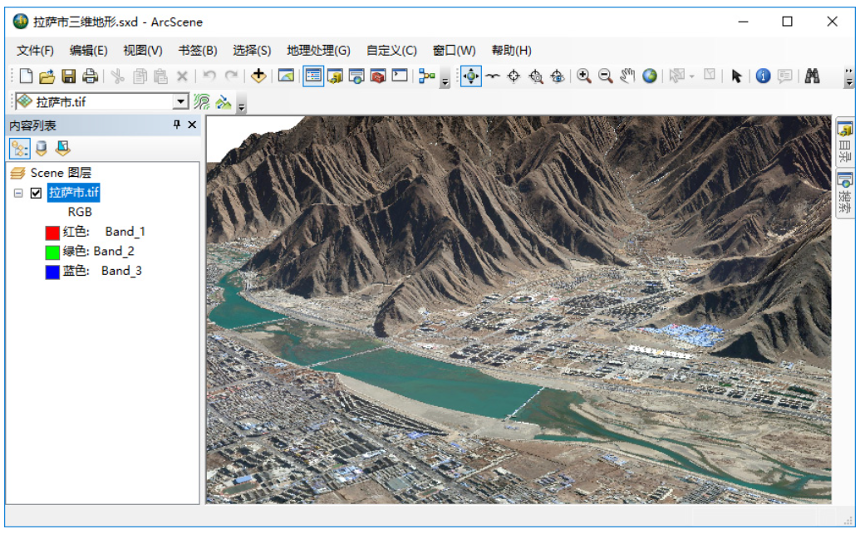The height and width of the screenshot is (535, 866).
Task: Pin the 内容列表 panel with the pushpin
Action: pos(177,125)
